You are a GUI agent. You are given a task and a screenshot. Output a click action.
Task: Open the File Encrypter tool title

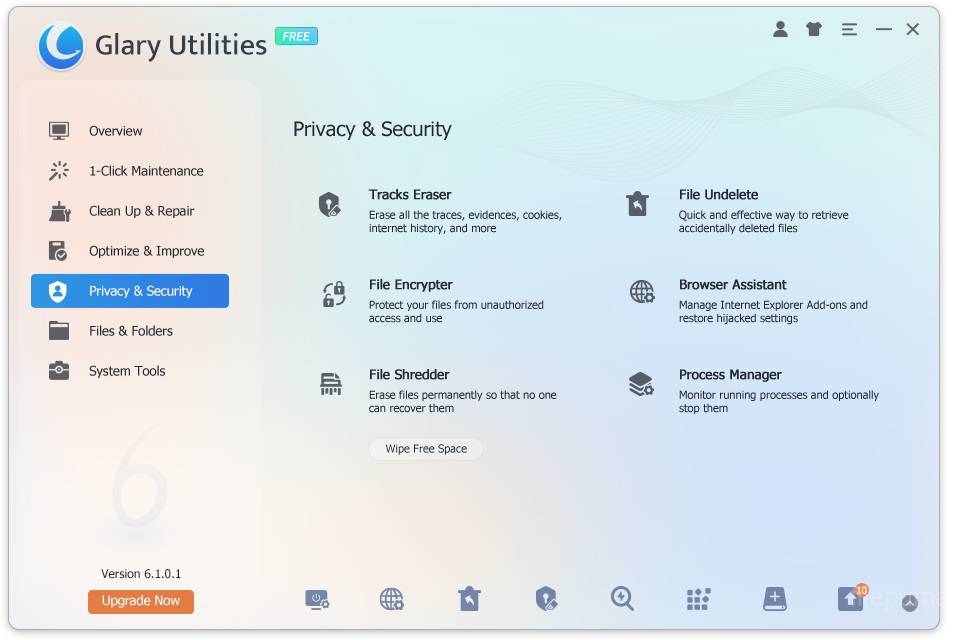tap(410, 285)
